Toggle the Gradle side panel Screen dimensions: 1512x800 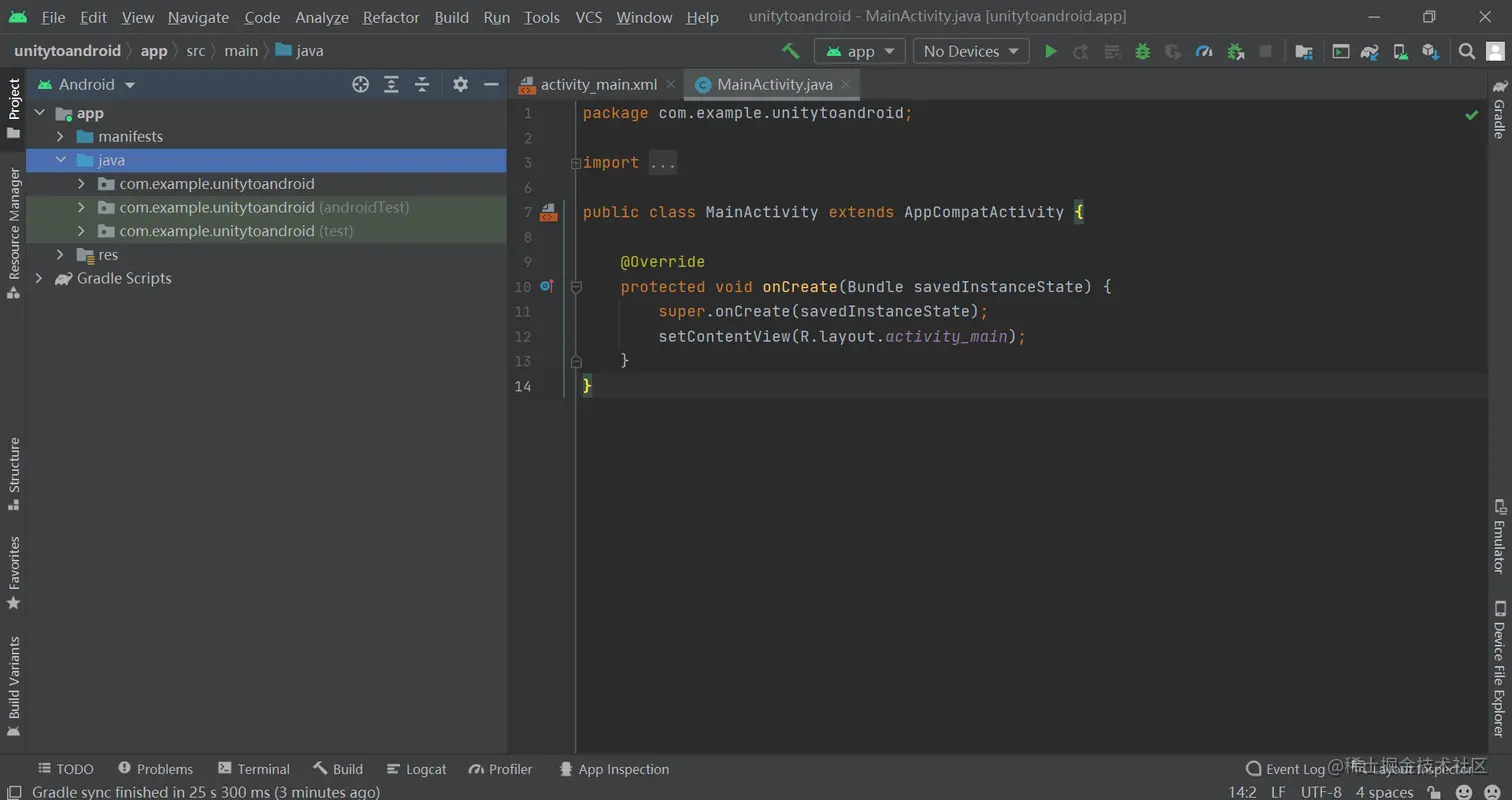[1499, 110]
